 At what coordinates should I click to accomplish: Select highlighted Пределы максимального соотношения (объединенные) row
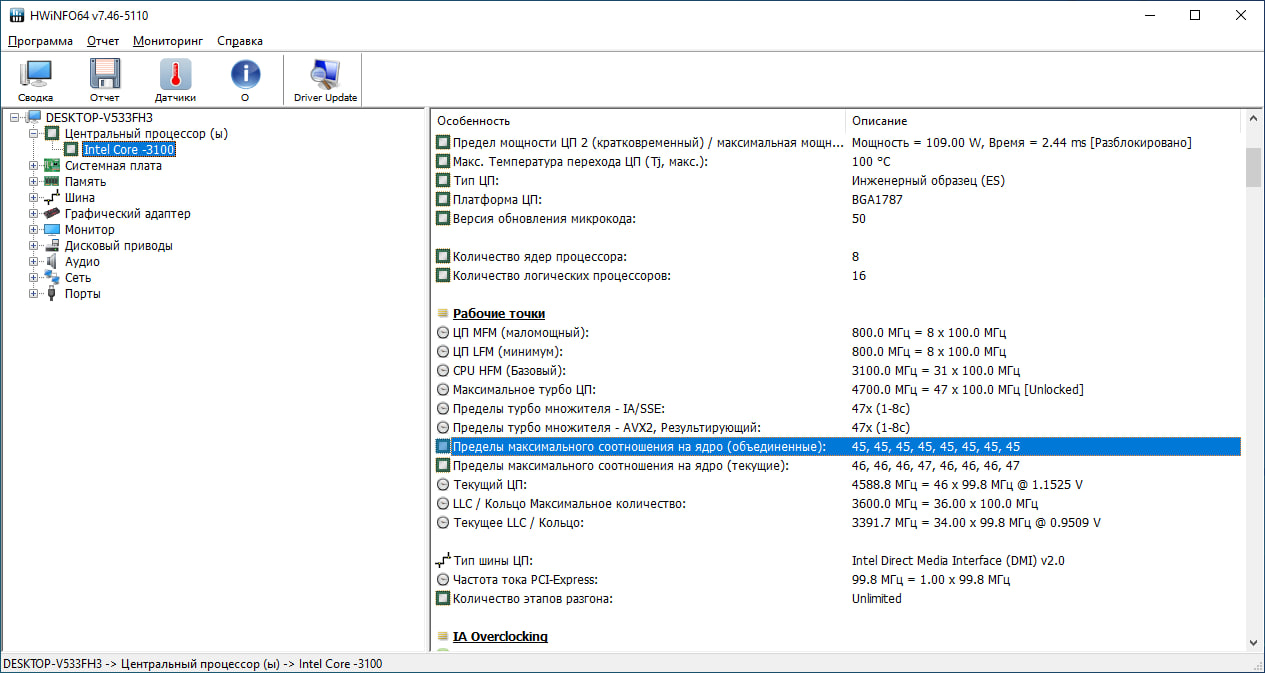pyautogui.click(x=838, y=447)
